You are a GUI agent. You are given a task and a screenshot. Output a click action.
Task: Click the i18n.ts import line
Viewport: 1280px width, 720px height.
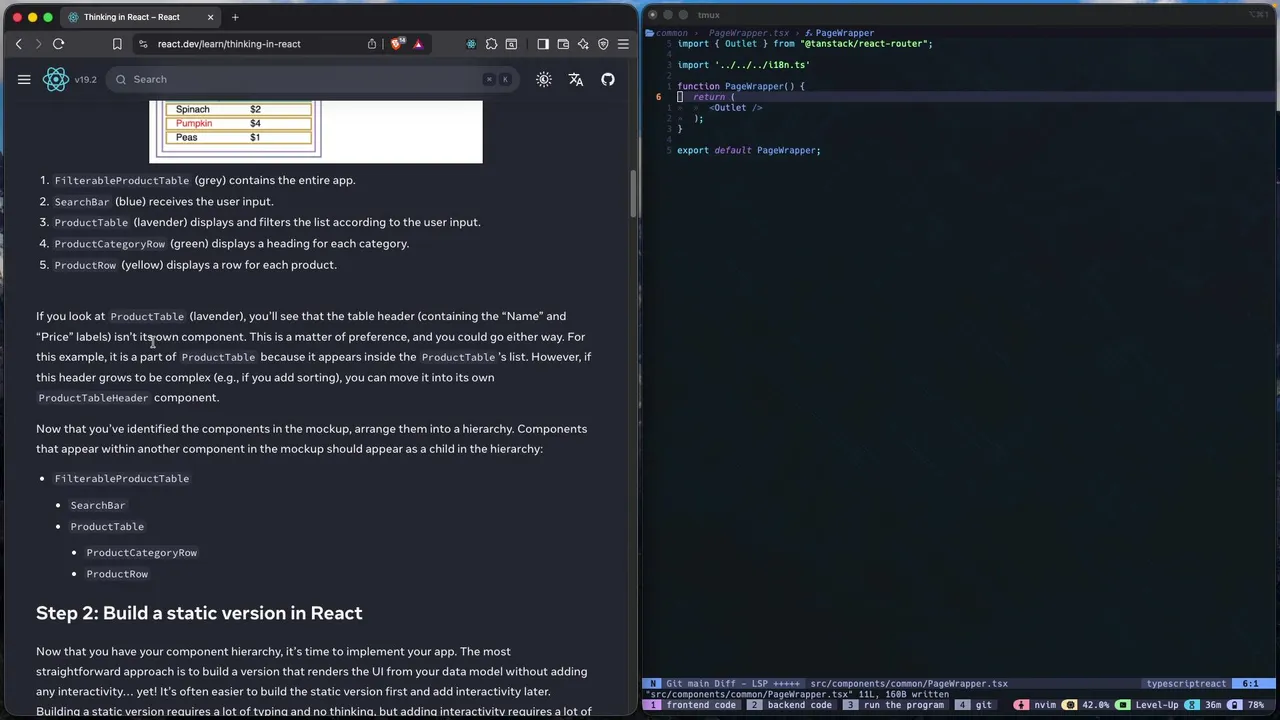click(x=743, y=65)
